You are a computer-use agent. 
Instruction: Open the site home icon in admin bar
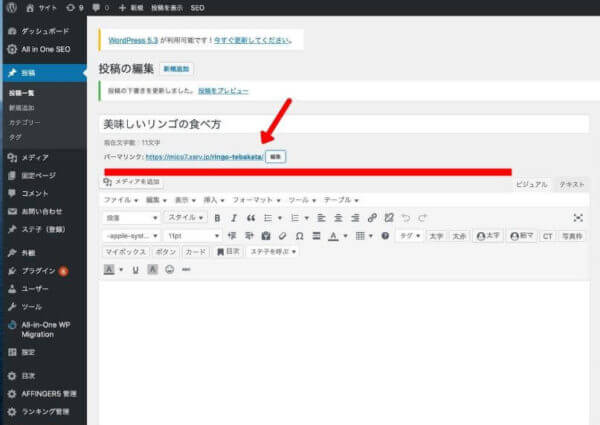coord(30,8)
